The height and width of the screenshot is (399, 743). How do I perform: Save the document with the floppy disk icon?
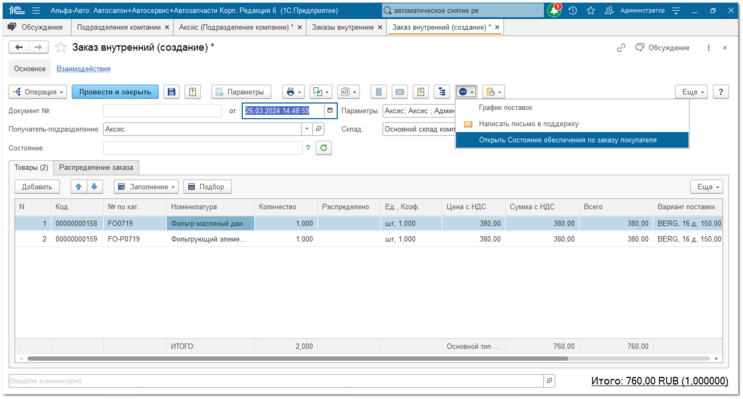point(172,92)
